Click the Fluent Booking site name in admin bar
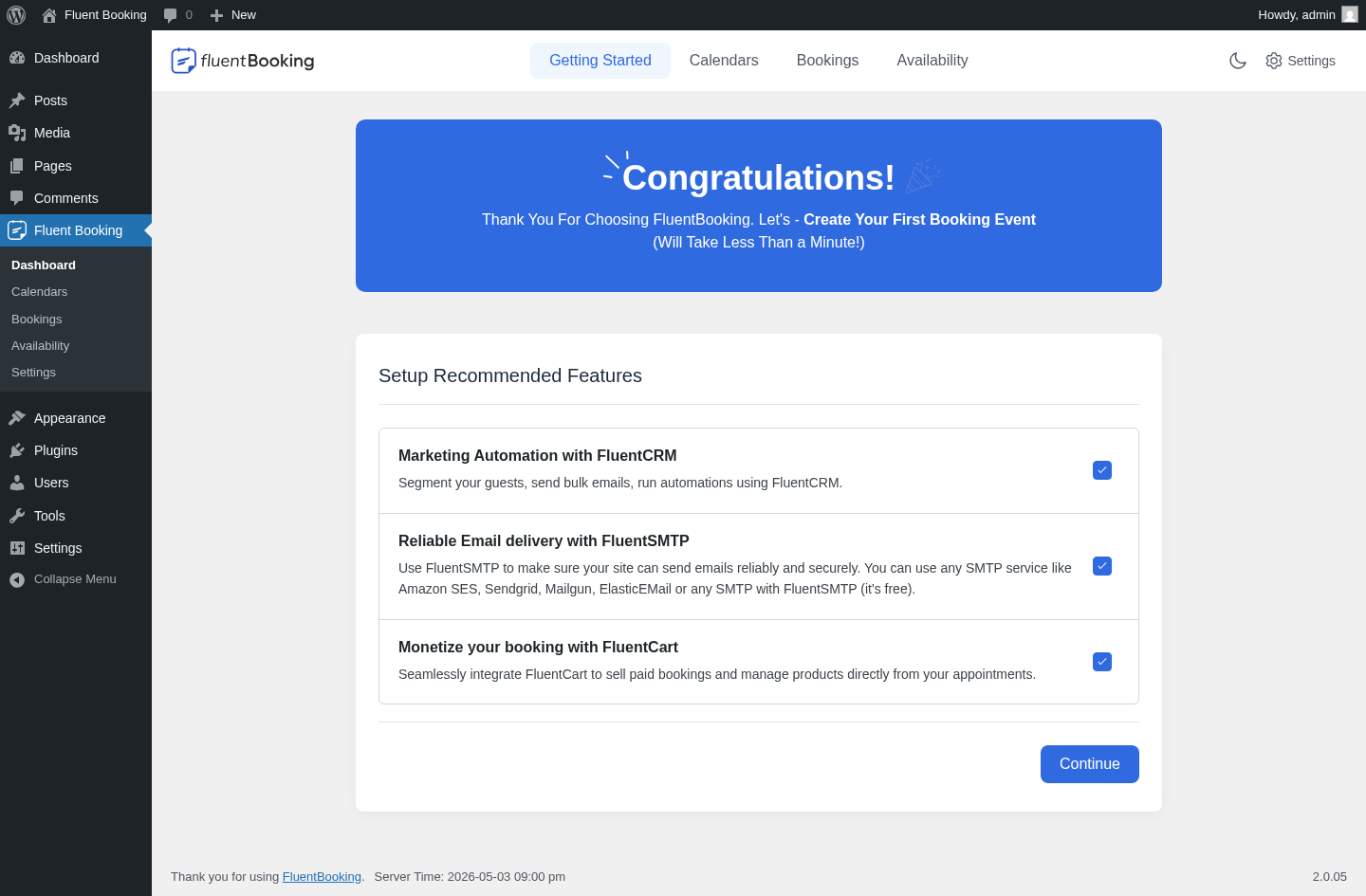This screenshot has height=896, width=1366. 105,15
